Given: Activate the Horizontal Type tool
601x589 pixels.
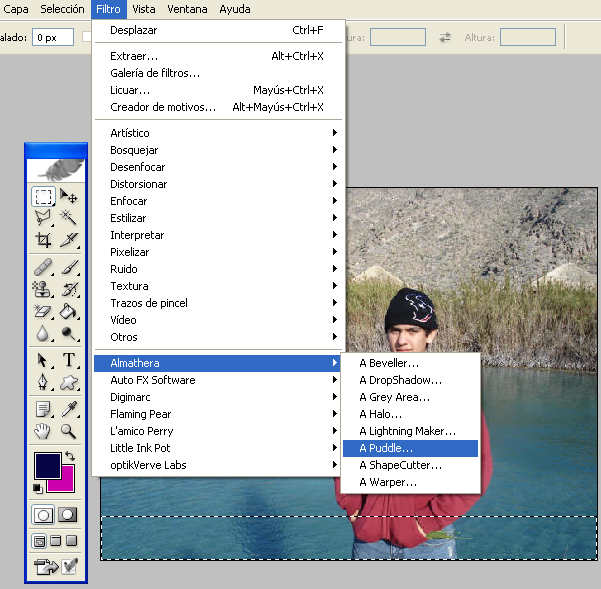Looking at the screenshot, I should (x=69, y=360).
